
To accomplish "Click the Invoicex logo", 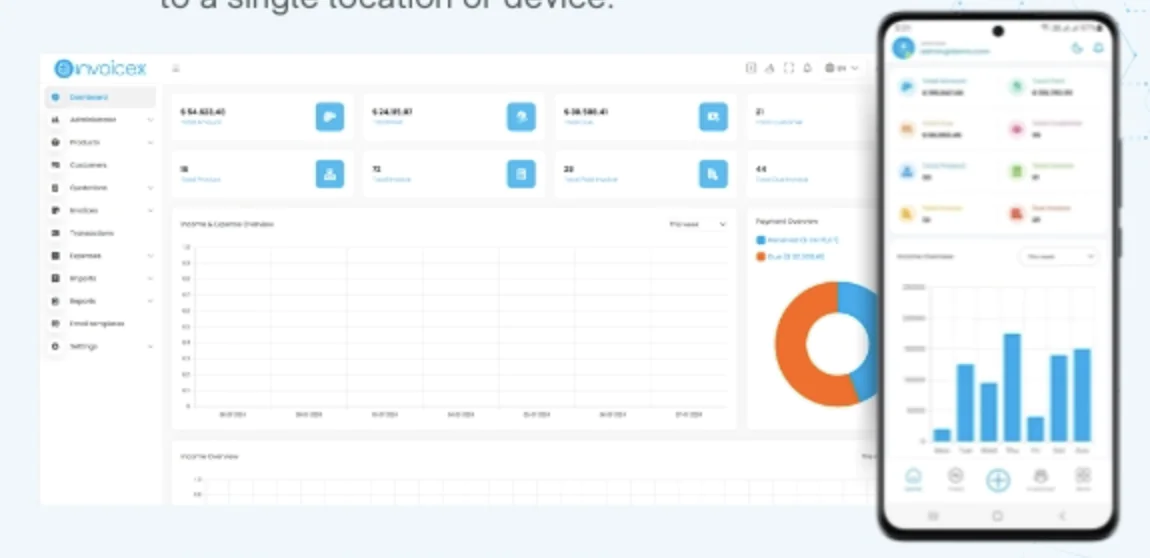I will pos(100,68).
